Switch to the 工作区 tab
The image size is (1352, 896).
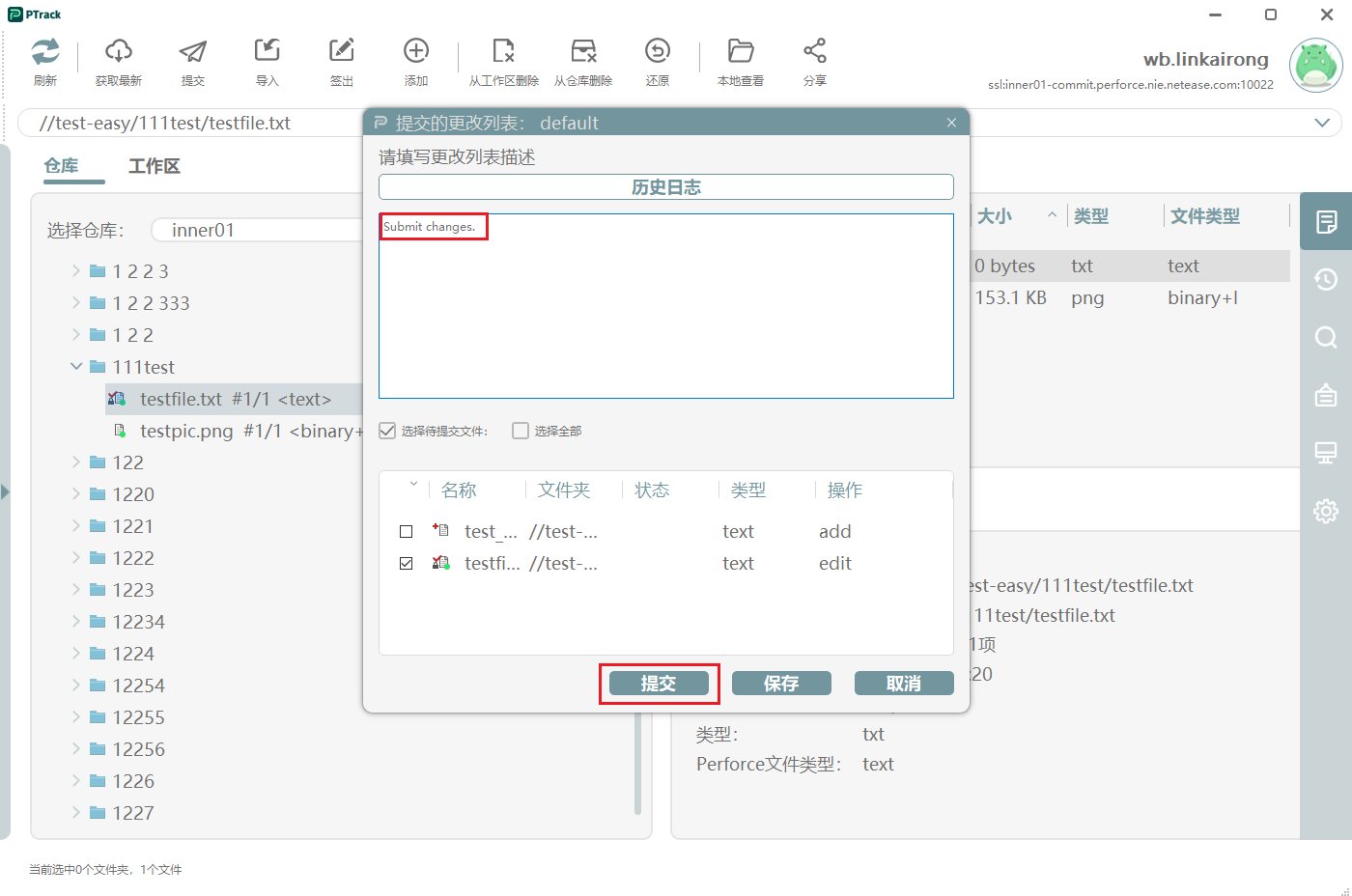click(155, 166)
